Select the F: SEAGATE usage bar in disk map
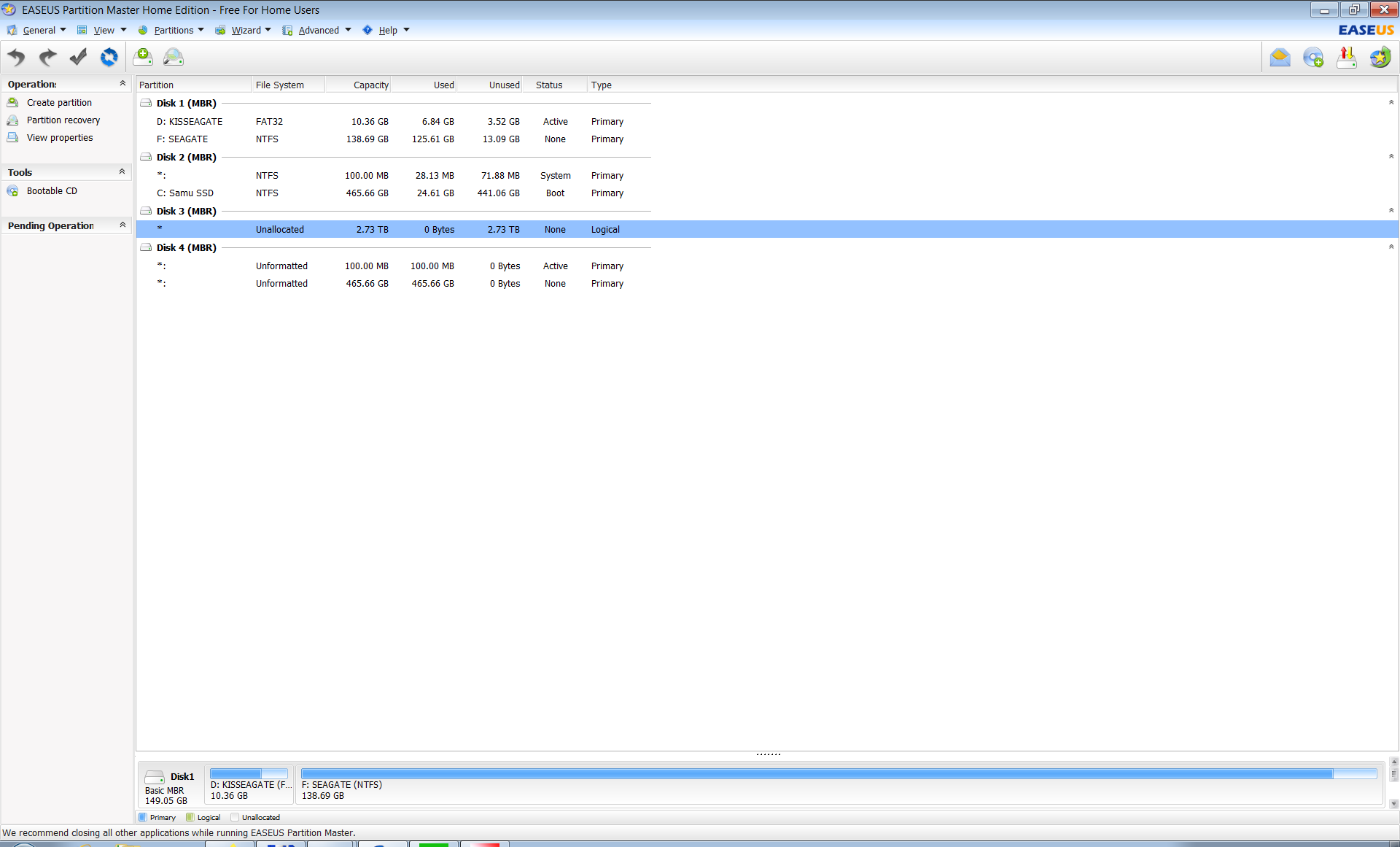1400x847 pixels. click(839, 773)
